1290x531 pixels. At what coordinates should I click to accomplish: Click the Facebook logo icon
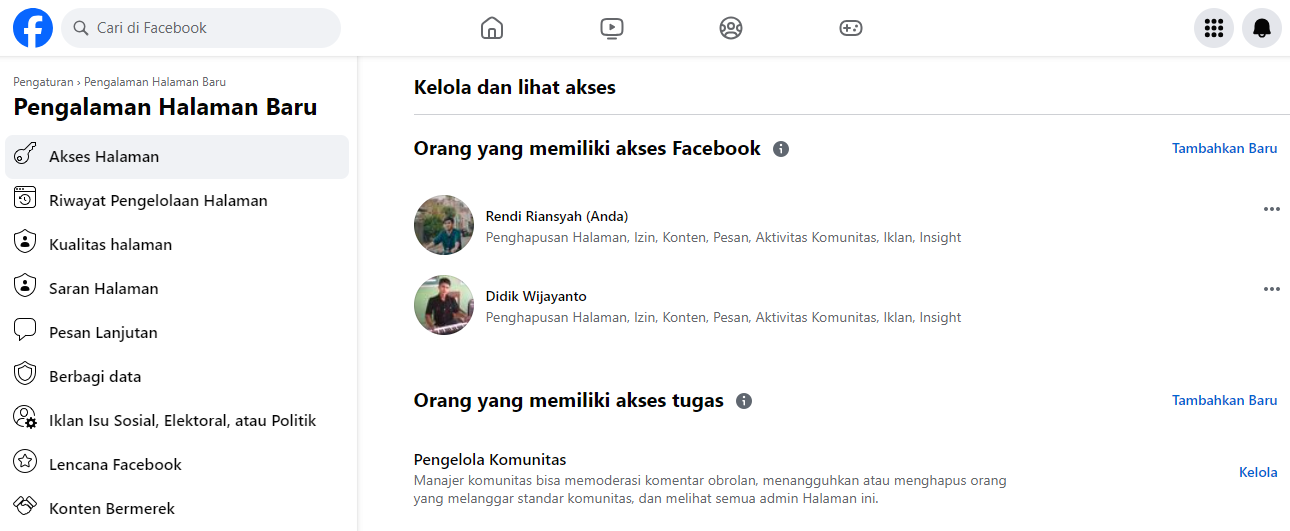click(33, 28)
